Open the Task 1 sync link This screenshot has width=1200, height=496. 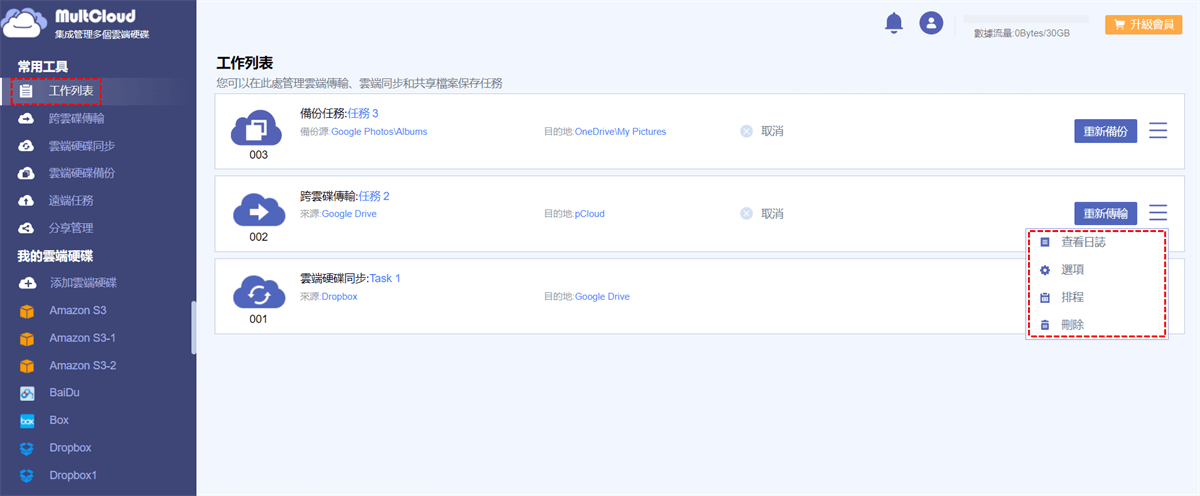(x=385, y=278)
